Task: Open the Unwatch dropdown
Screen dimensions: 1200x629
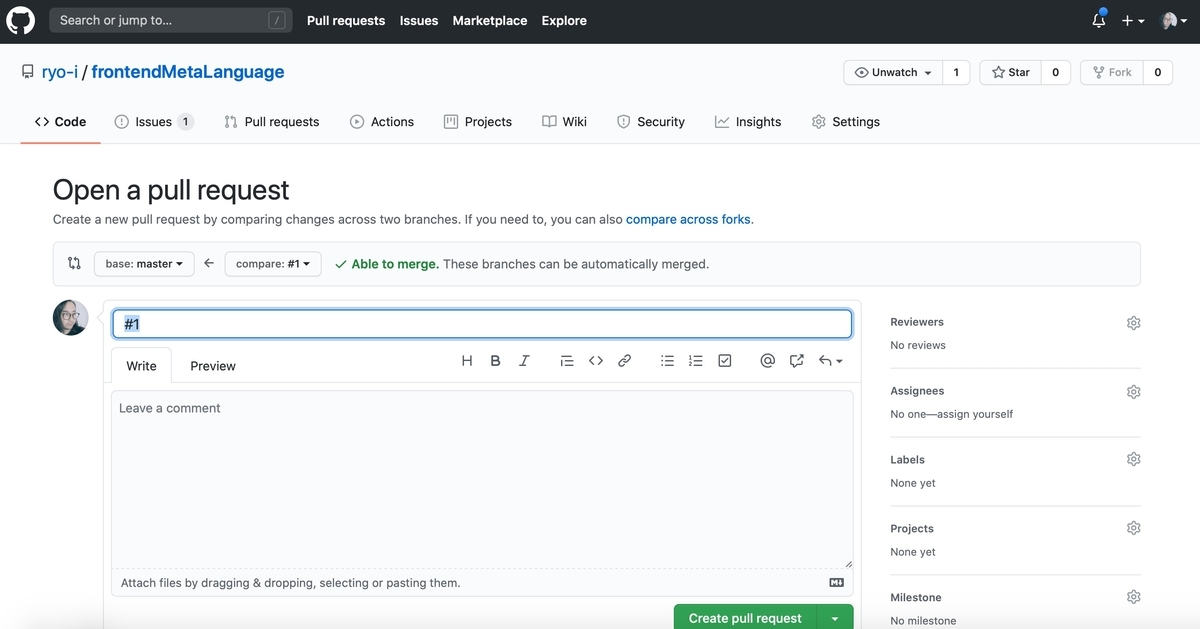Action: point(893,72)
